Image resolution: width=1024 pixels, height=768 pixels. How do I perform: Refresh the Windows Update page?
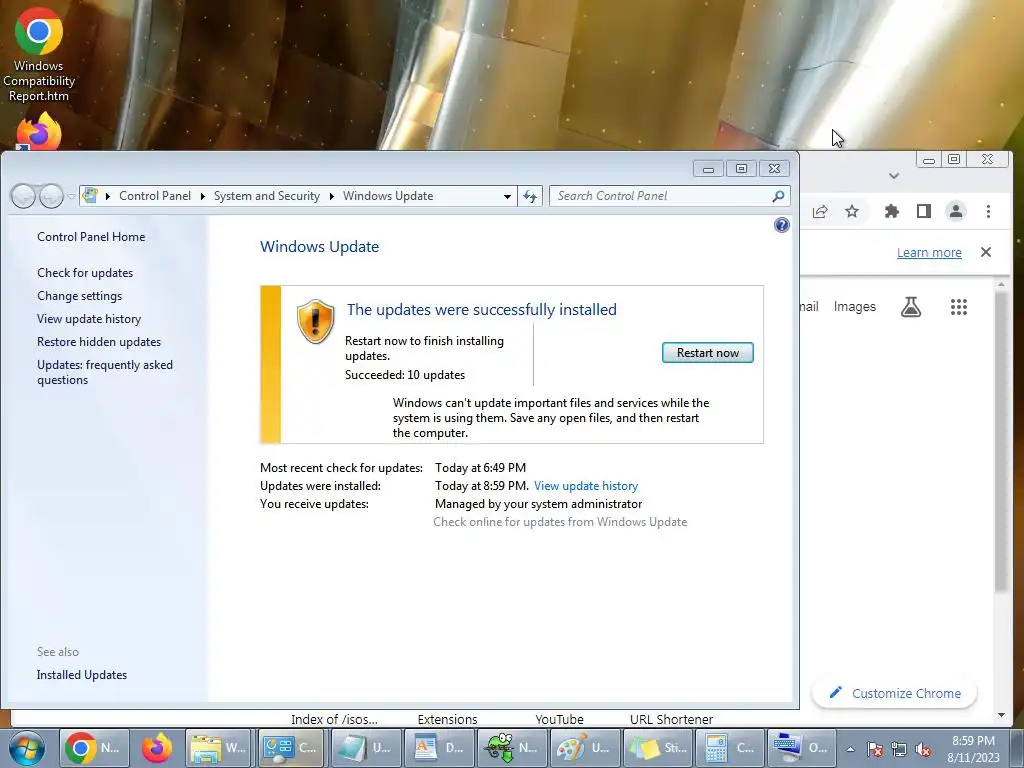click(x=530, y=196)
